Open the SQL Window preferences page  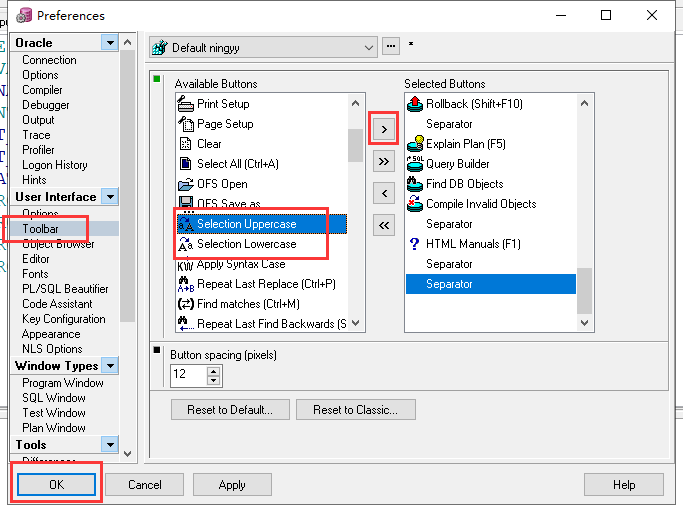(x=54, y=398)
